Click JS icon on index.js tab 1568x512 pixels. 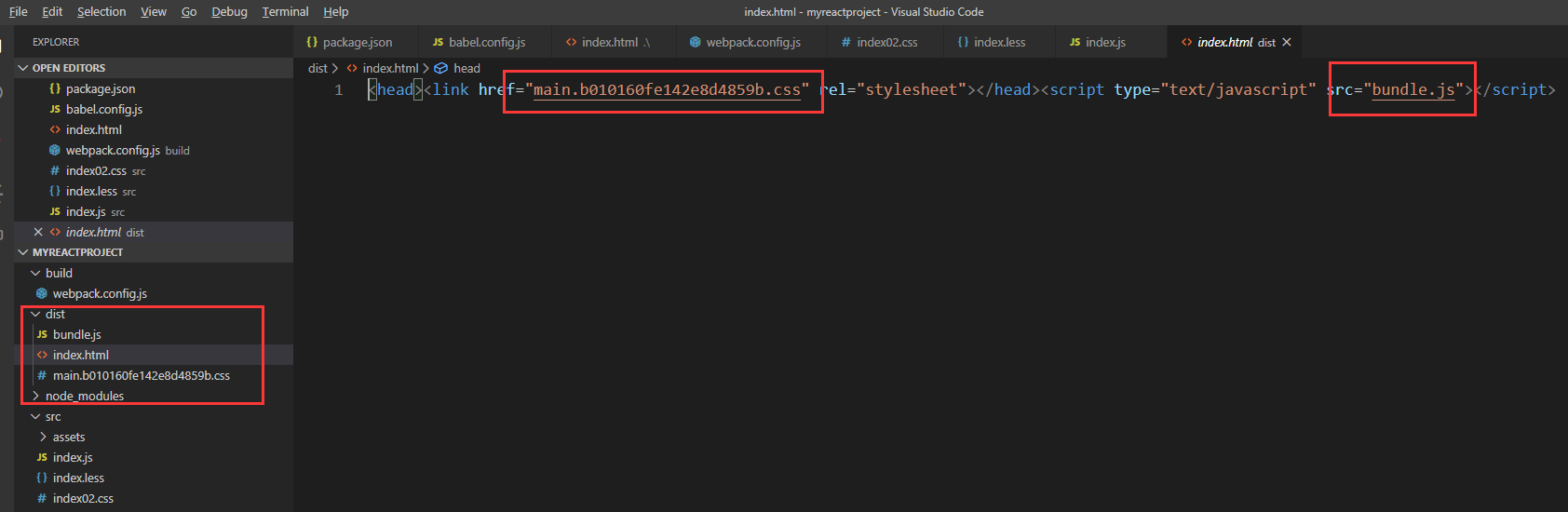(1075, 42)
